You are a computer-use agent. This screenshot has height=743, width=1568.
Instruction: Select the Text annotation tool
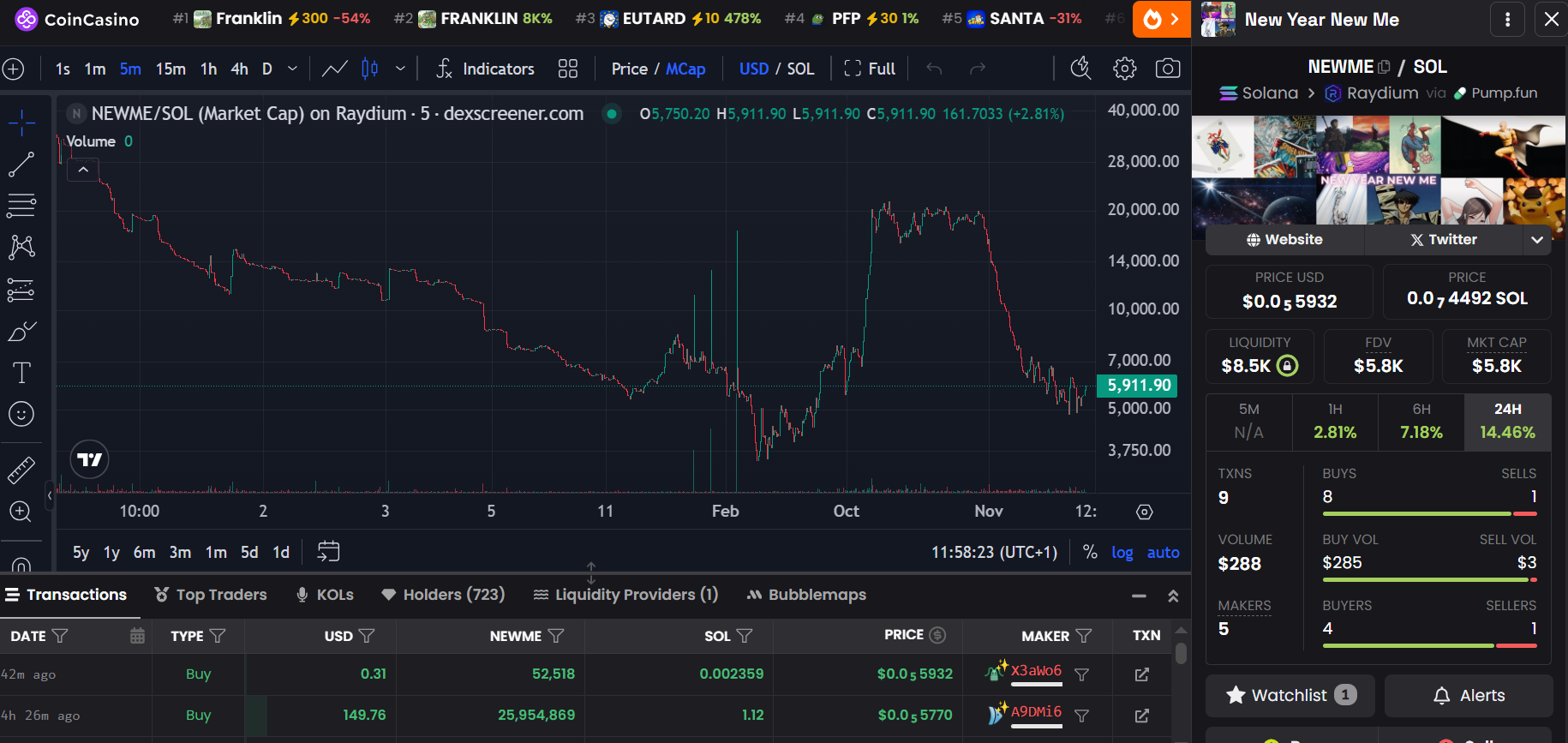[21, 373]
